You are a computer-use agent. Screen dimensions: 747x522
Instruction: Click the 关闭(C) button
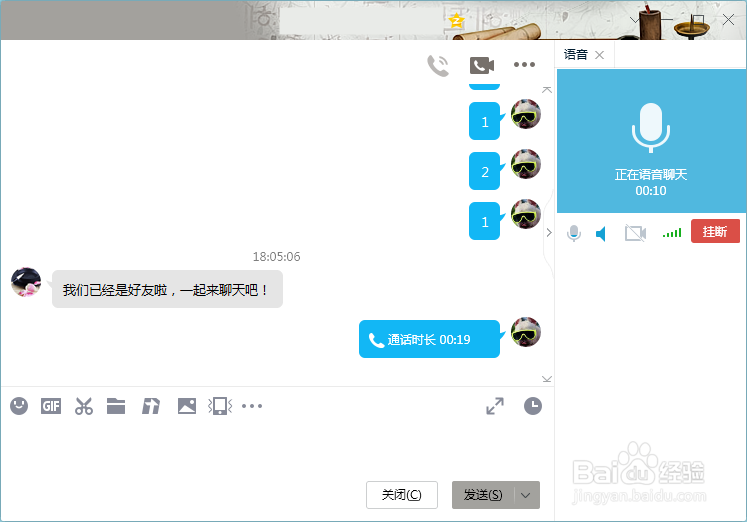tap(402, 495)
